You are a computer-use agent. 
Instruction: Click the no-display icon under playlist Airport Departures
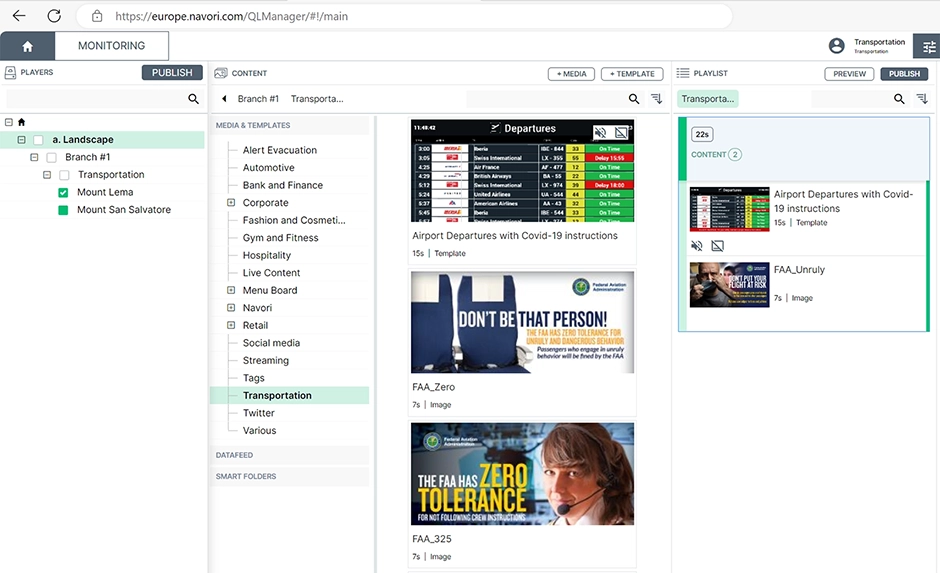click(x=718, y=246)
